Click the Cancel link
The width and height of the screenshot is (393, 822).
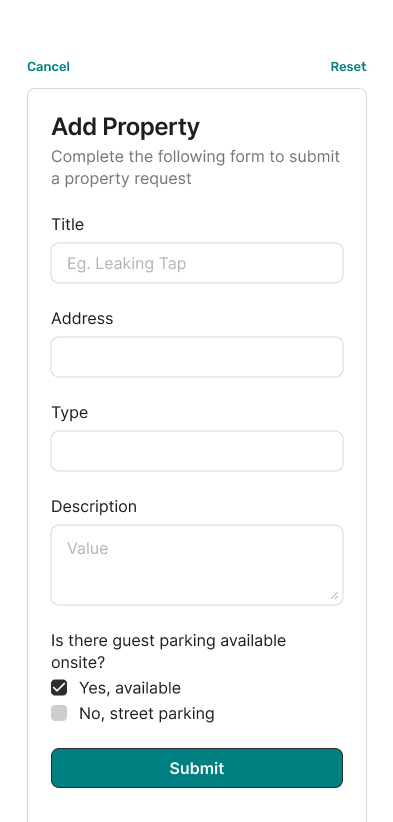pyautogui.click(x=48, y=67)
